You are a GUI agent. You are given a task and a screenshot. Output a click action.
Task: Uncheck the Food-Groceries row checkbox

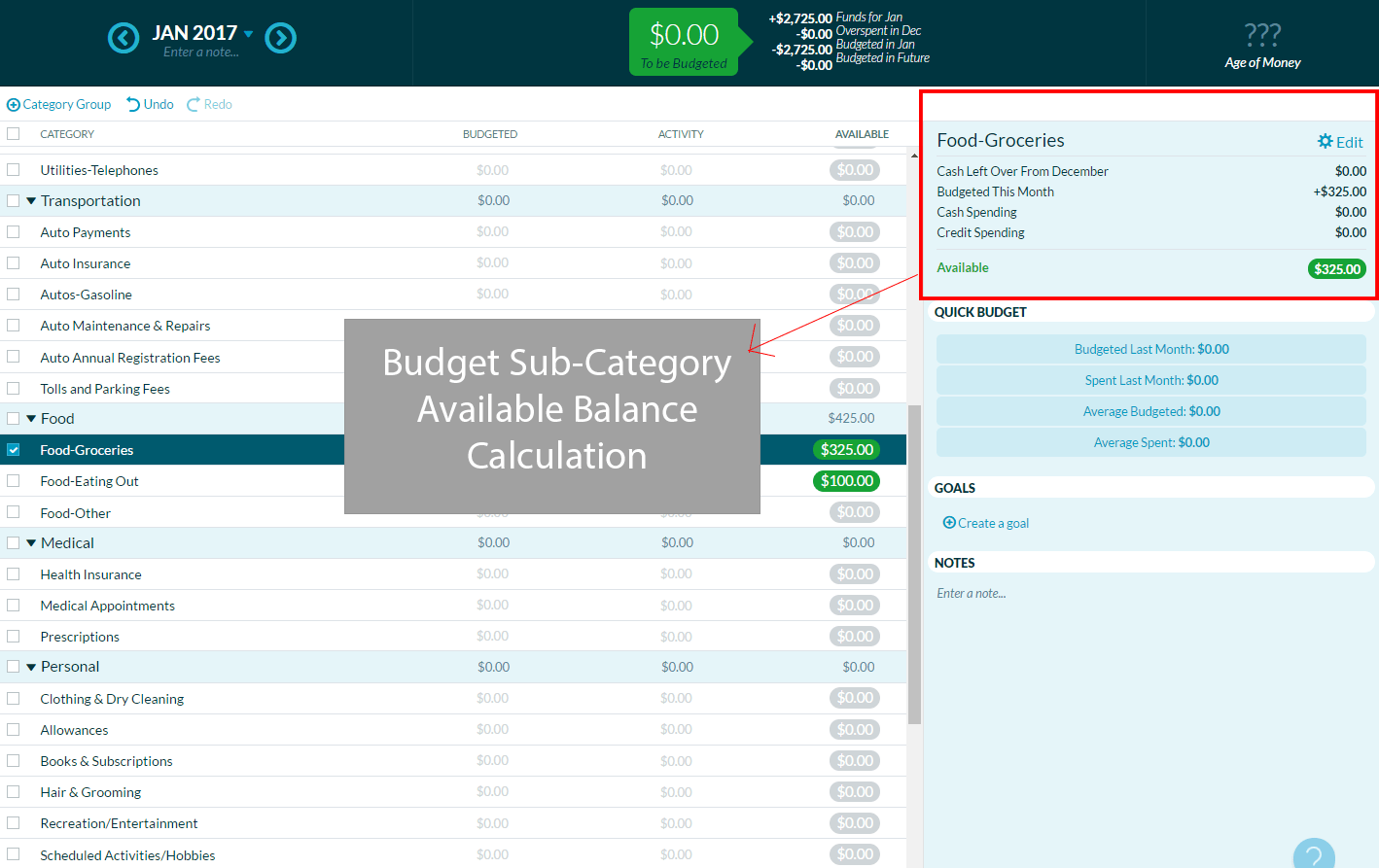(12, 449)
